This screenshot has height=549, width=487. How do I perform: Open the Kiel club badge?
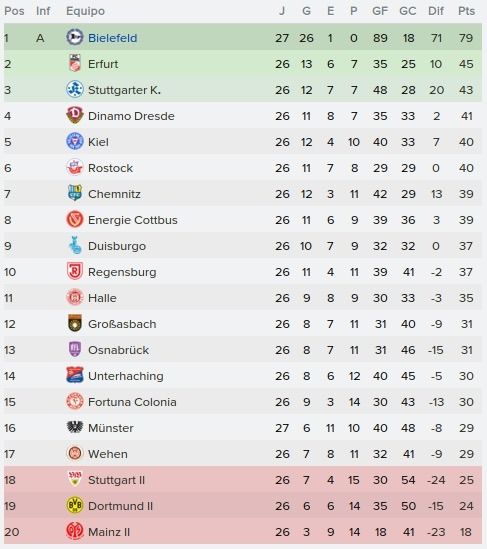point(75,141)
